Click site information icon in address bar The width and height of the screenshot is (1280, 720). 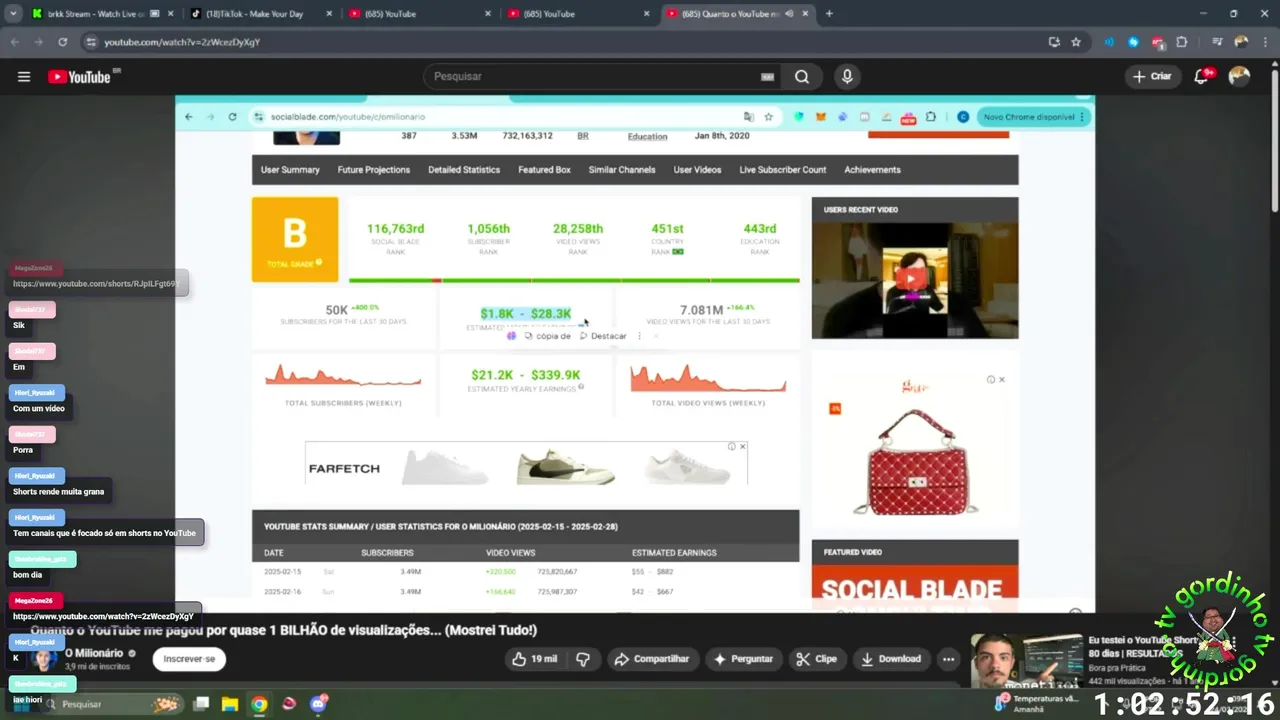[91, 42]
